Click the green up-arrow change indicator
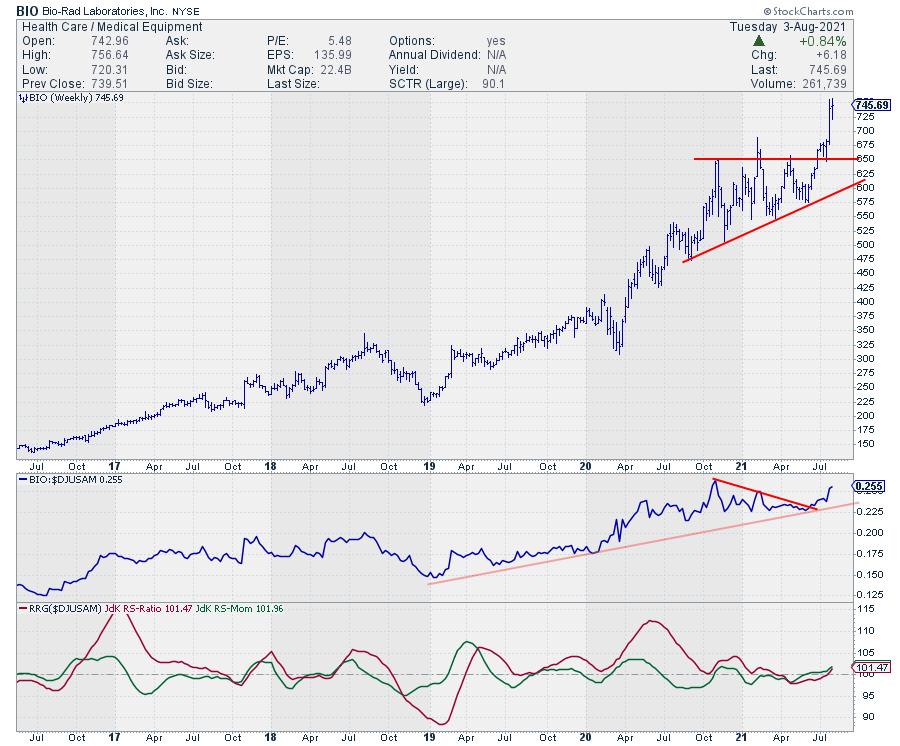Screen dimensions: 900x746 759,41
